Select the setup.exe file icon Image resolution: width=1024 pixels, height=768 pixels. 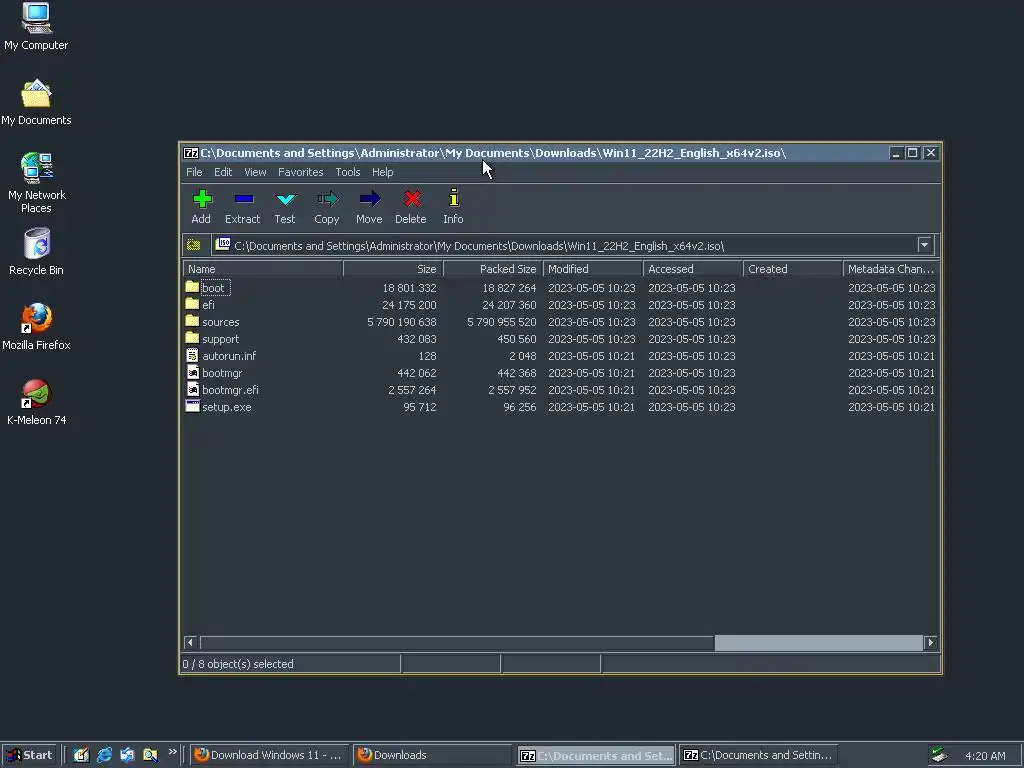[192, 406]
